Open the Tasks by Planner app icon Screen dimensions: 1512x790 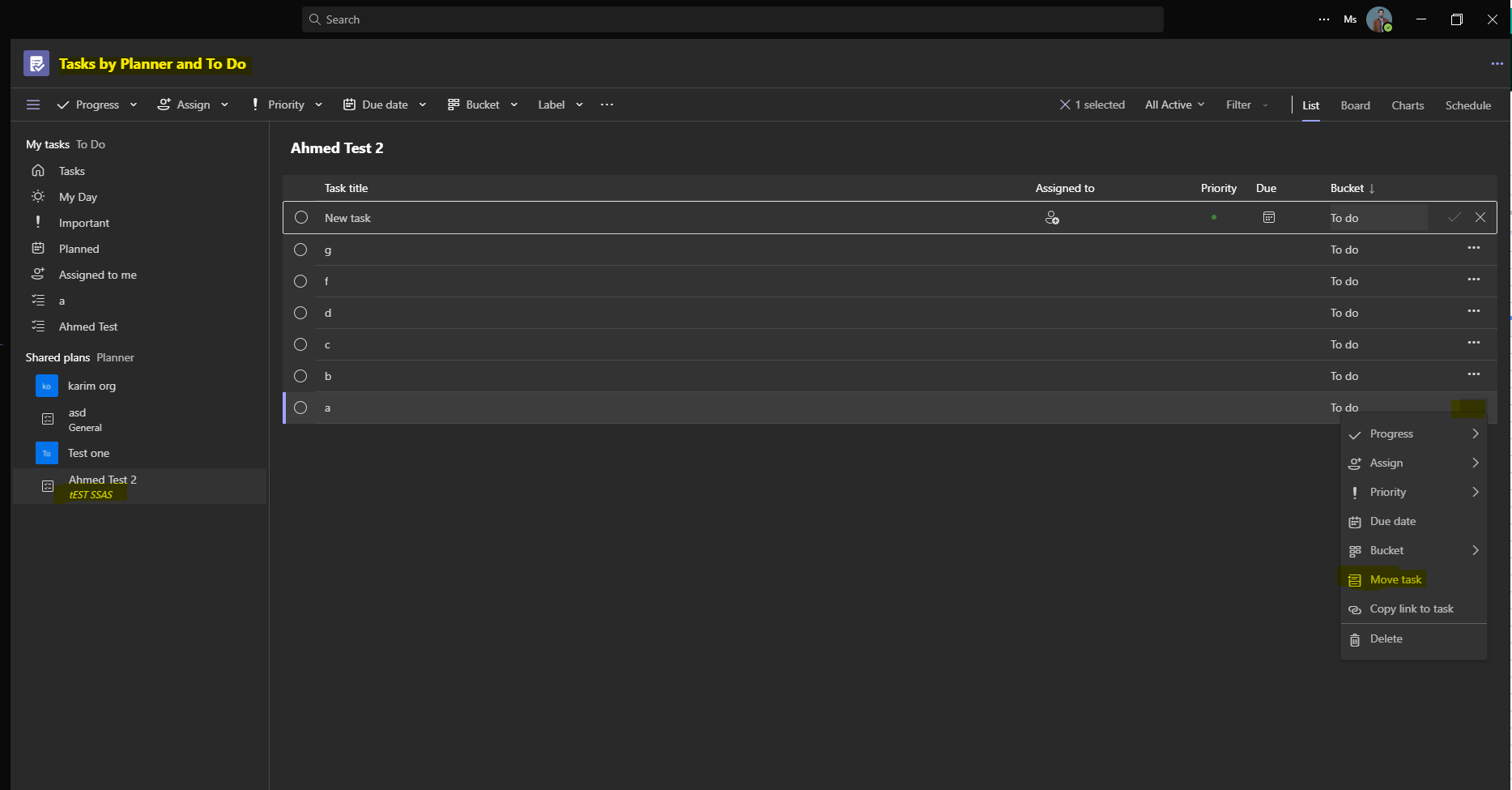click(36, 63)
